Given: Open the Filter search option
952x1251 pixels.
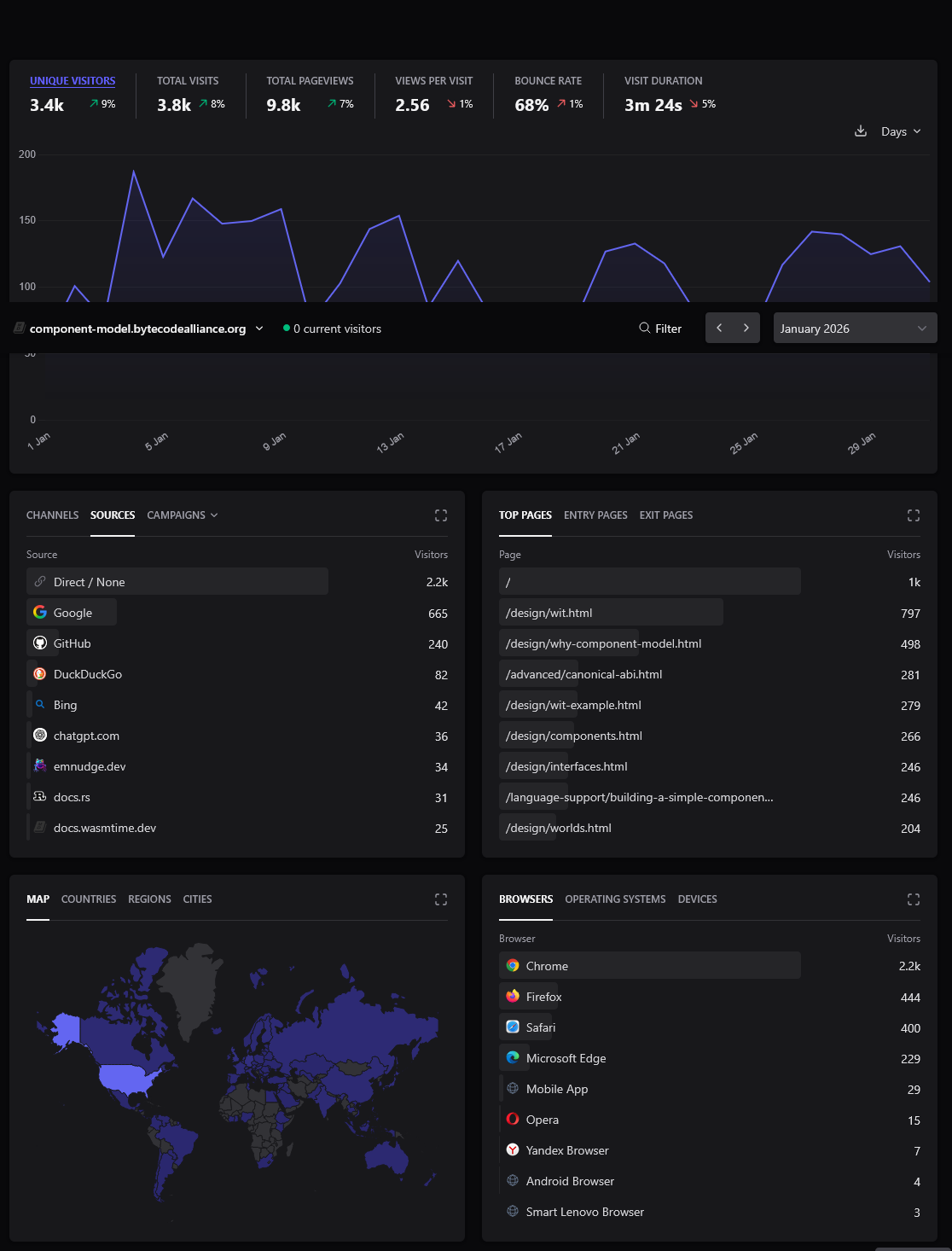Looking at the screenshot, I should [660, 329].
